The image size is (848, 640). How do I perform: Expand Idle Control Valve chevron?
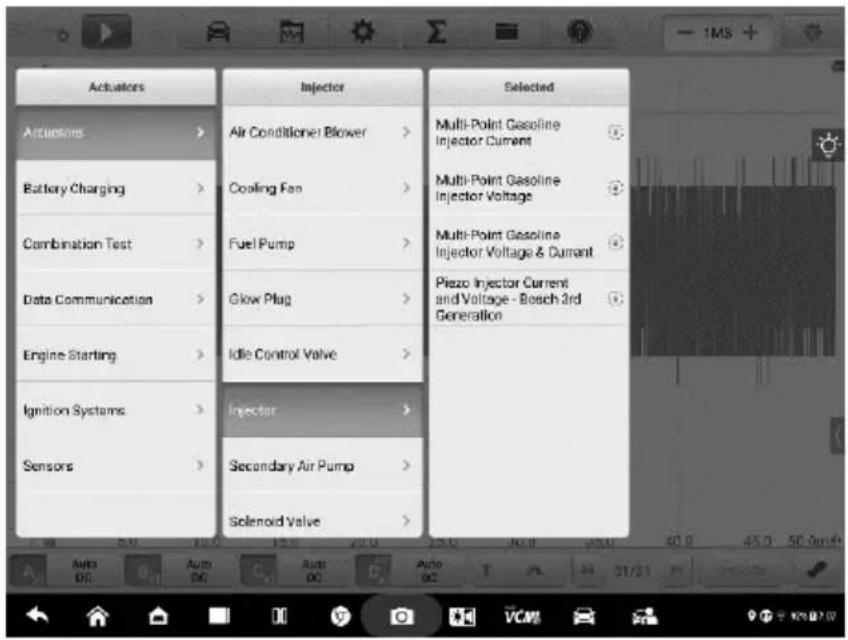(x=406, y=354)
